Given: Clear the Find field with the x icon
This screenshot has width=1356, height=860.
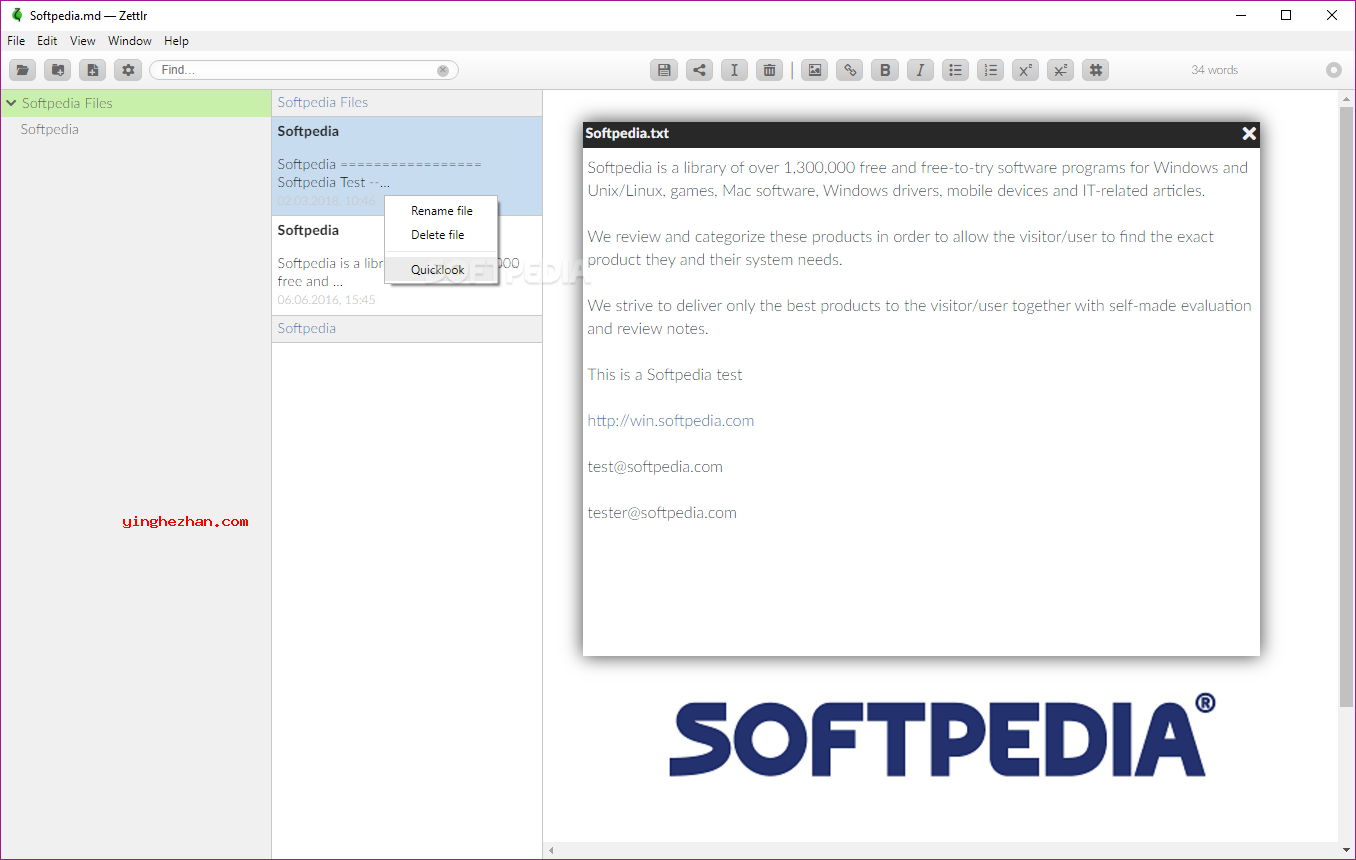Looking at the screenshot, I should (x=443, y=70).
